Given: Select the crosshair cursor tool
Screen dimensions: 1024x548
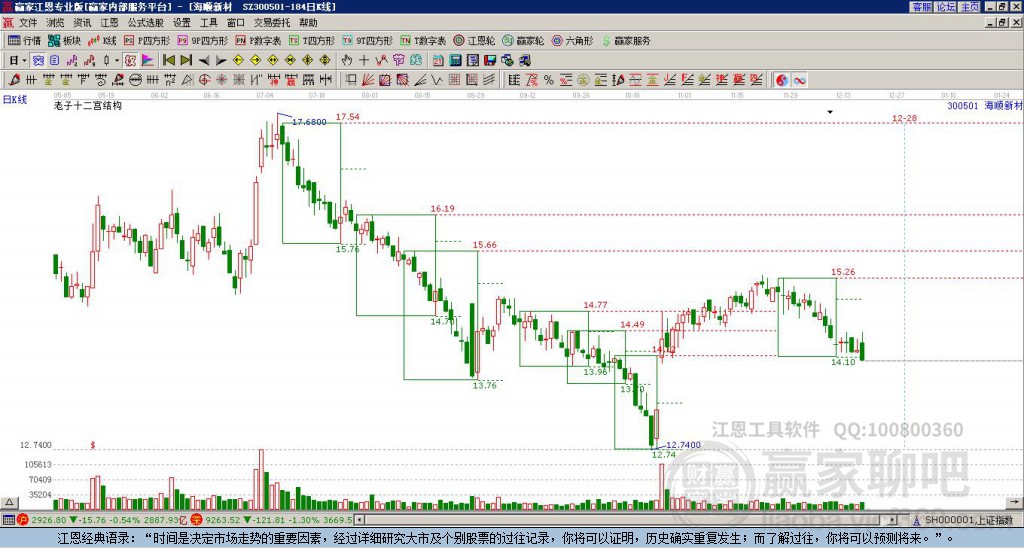Looking at the screenshot, I should coord(364,61).
